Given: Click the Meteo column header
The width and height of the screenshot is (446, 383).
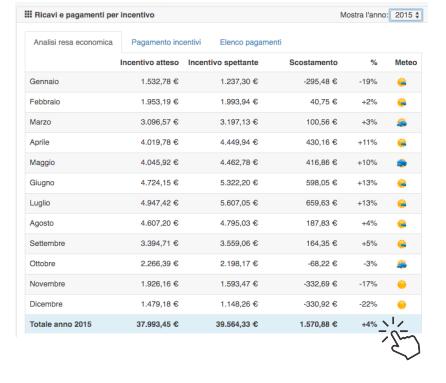Looking at the screenshot, I should click(406, 62).
